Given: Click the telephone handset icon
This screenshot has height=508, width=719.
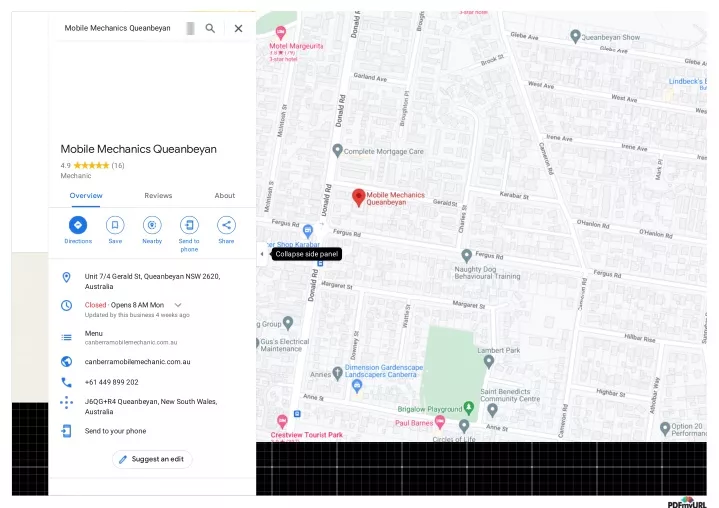Looking at the screenshot, I should [66, 382].
